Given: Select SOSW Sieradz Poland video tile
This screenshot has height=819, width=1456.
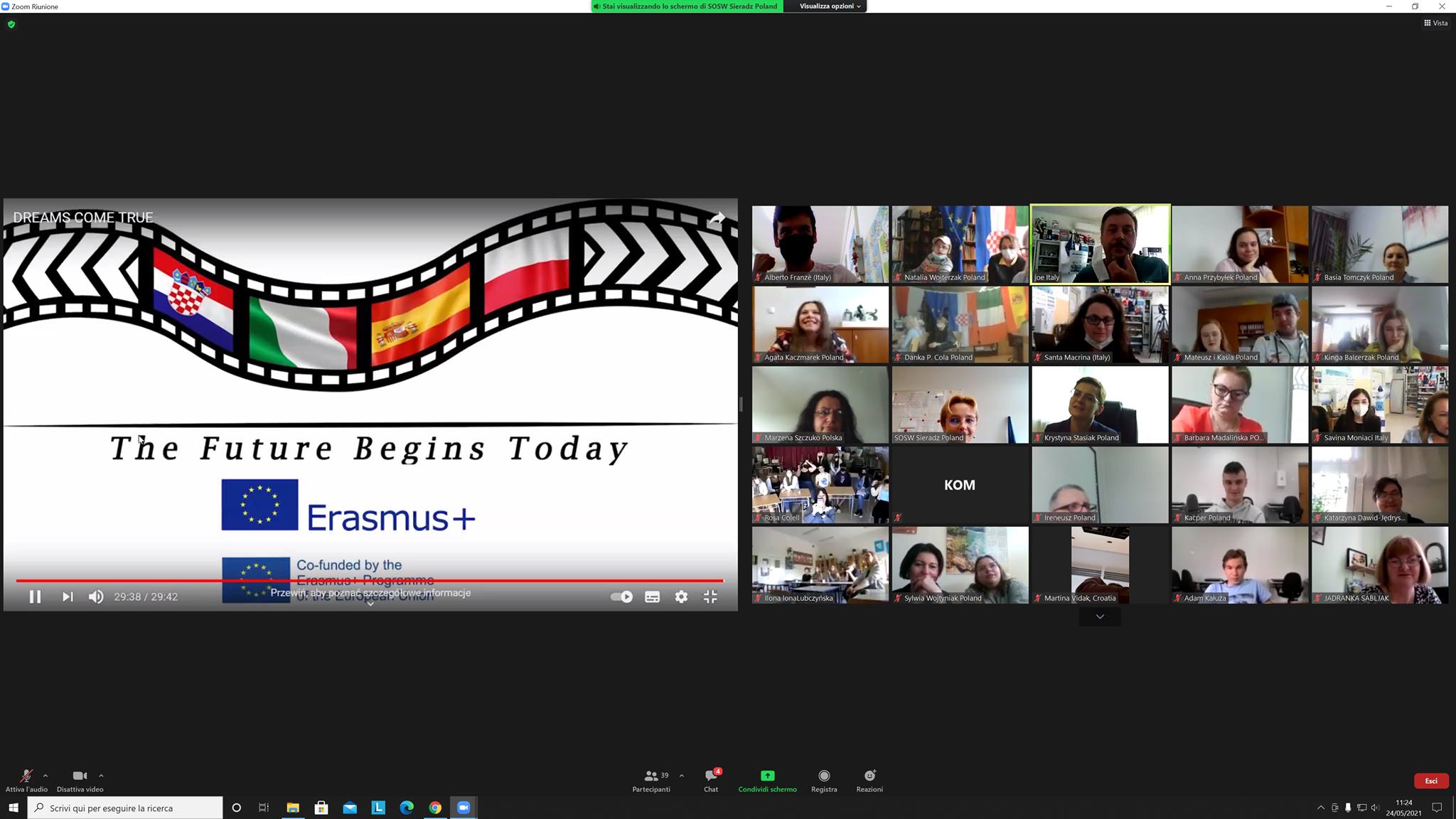Looking at the screenshot, I should pyautogui.click(x=960, y=405).
